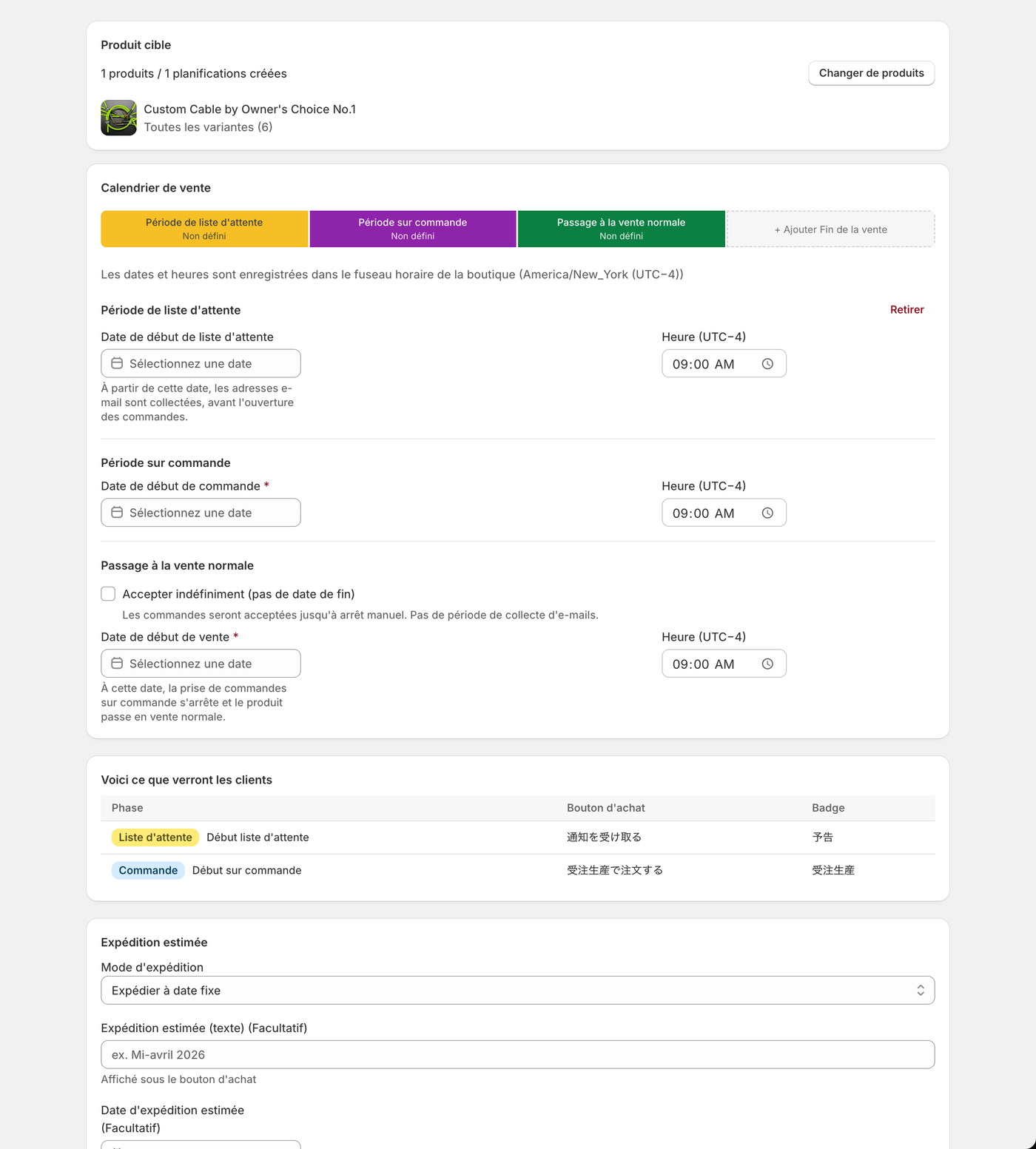Screen dimensions: 1036x1149
Task: Click the Début sur commande text
Action: pyautogui.click(x=246, y=870)
